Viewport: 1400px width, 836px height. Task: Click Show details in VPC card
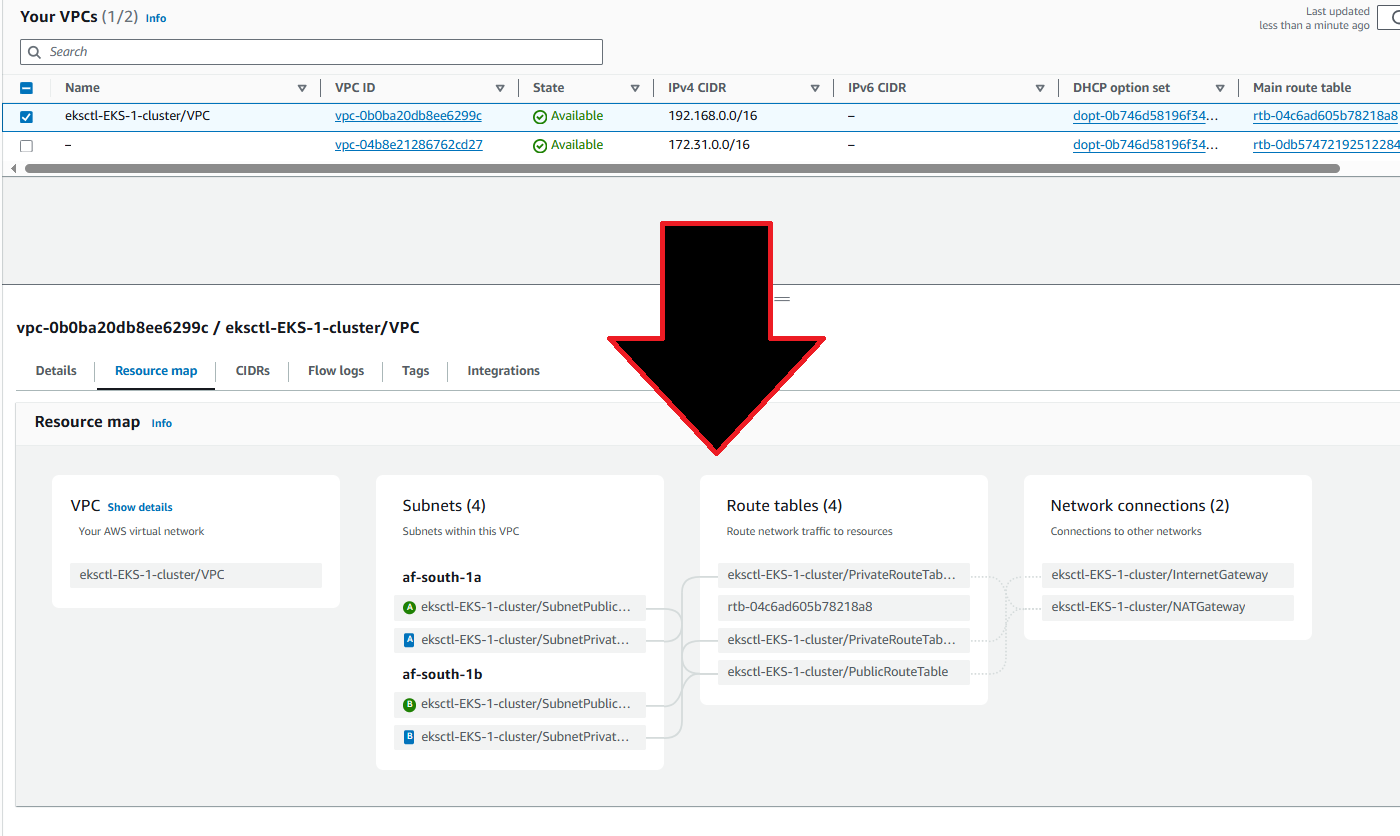pyautogui.click(x=140, y=507)
